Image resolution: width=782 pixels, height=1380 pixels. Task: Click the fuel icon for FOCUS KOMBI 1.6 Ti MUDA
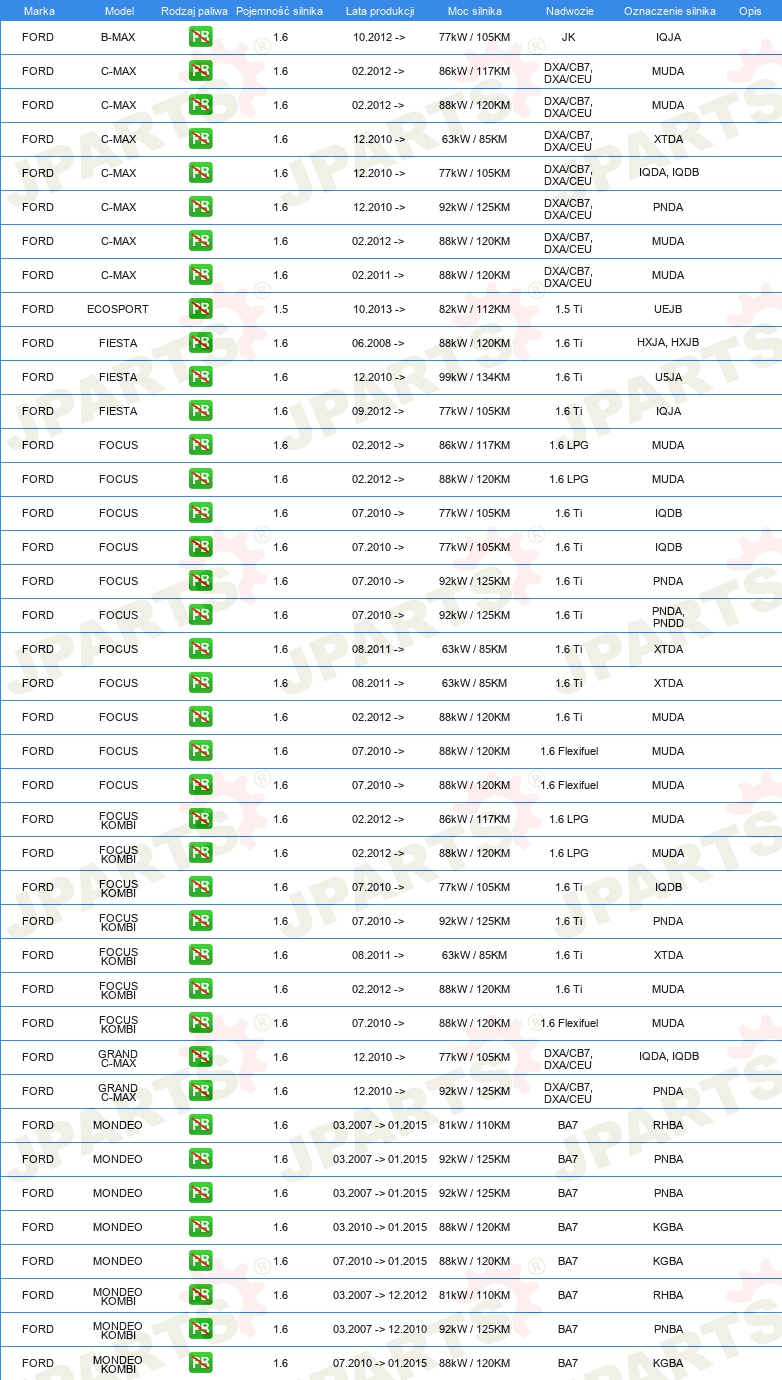click(x=200, y=989)
